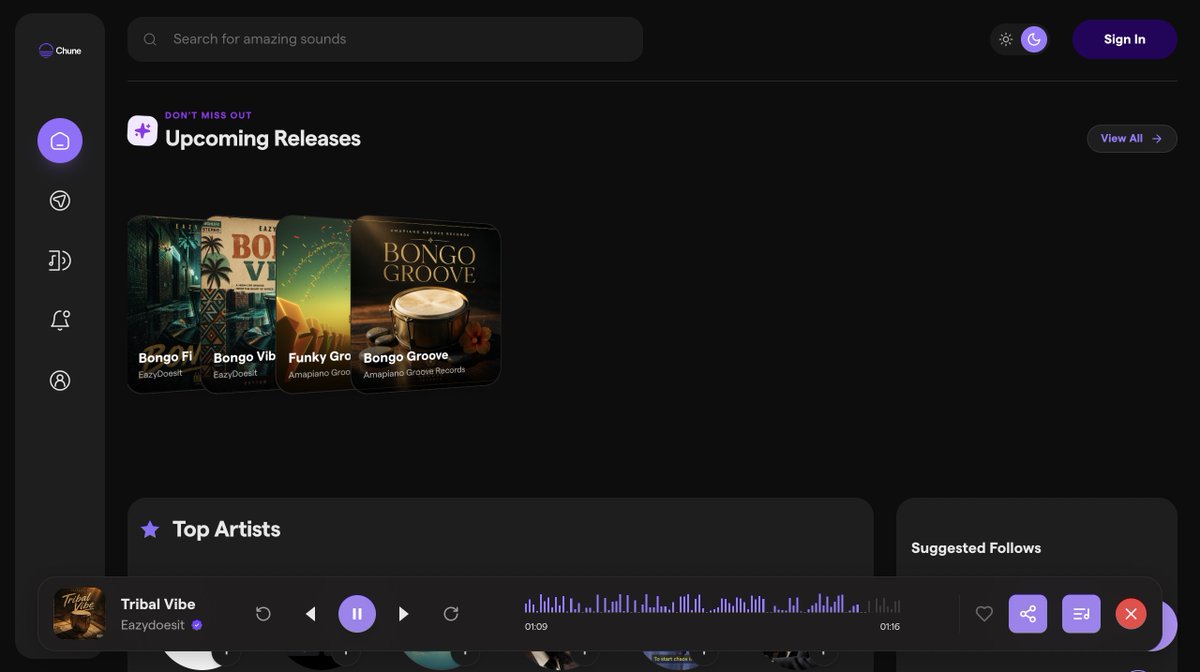Viewport: 1200px width, 672px height.
Task: Skip to previous track
Action: click(310, 614)
